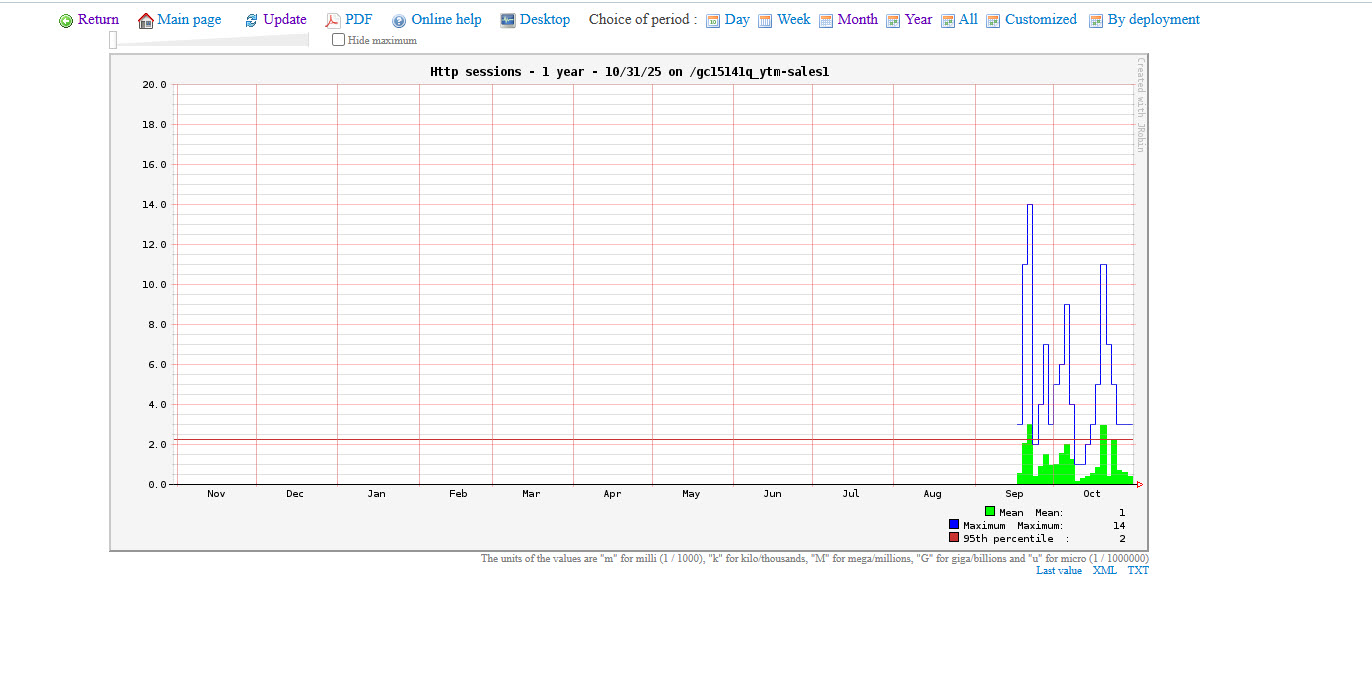Select the Week period
Viewport: 1372px width, 673px height.
[x=793, y=20]
